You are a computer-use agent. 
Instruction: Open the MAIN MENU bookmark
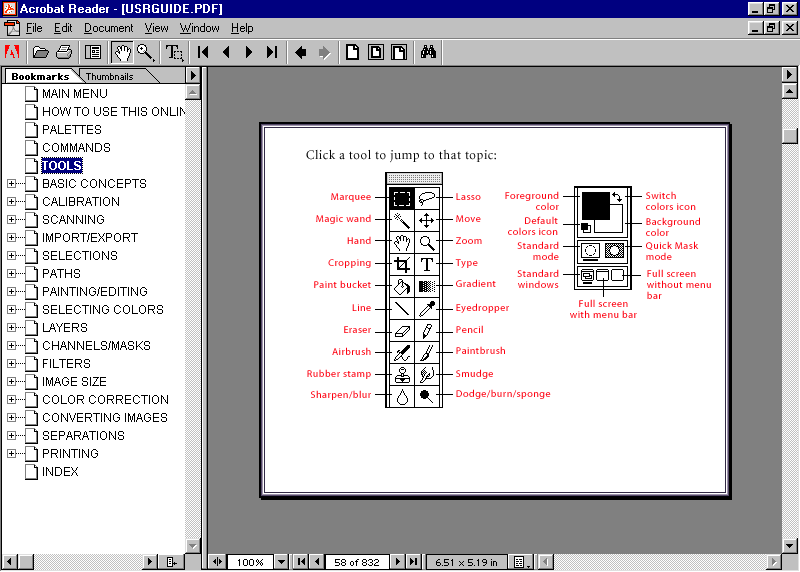(74, 94)
